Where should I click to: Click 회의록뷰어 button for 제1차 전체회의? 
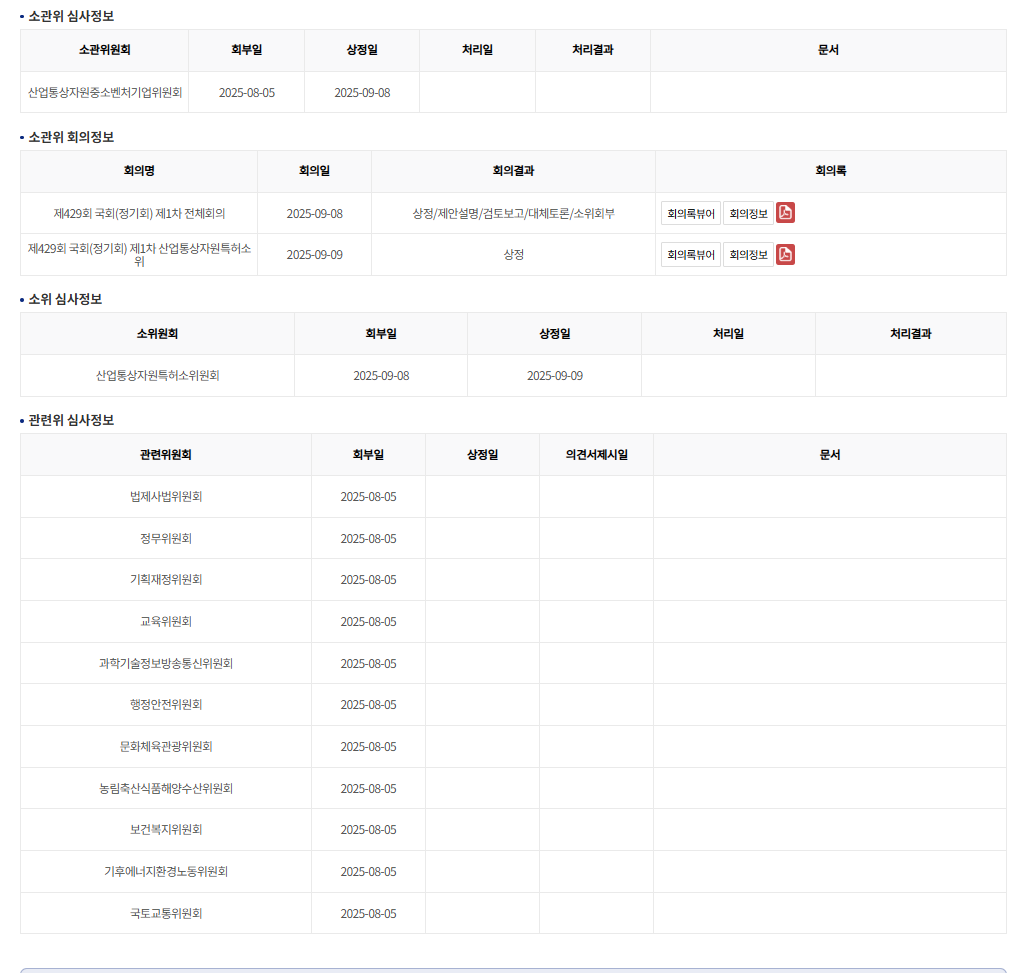click(x=690, y=213)
